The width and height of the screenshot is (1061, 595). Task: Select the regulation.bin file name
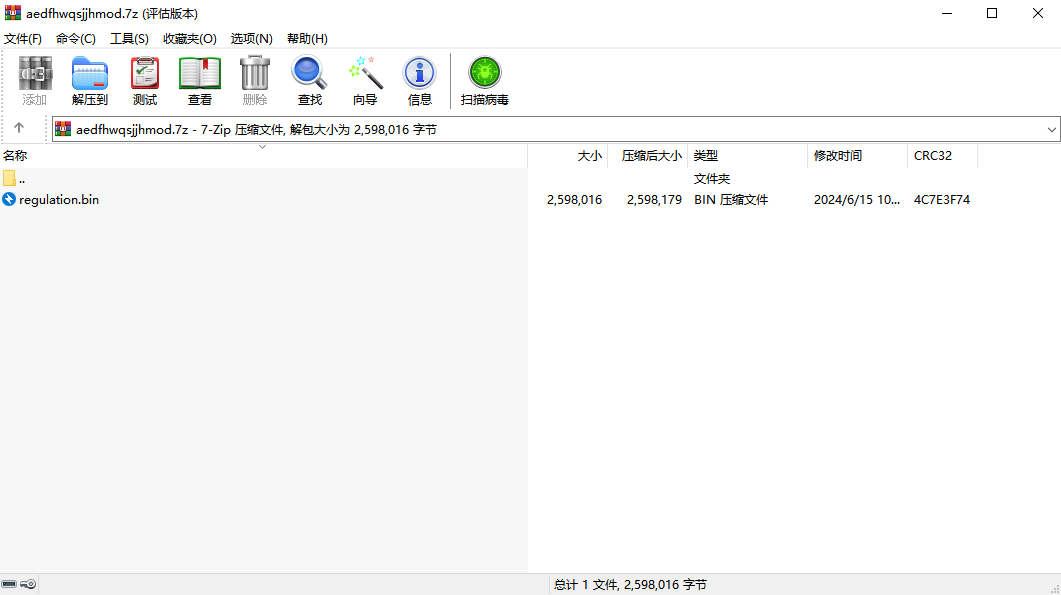point(59,200)
